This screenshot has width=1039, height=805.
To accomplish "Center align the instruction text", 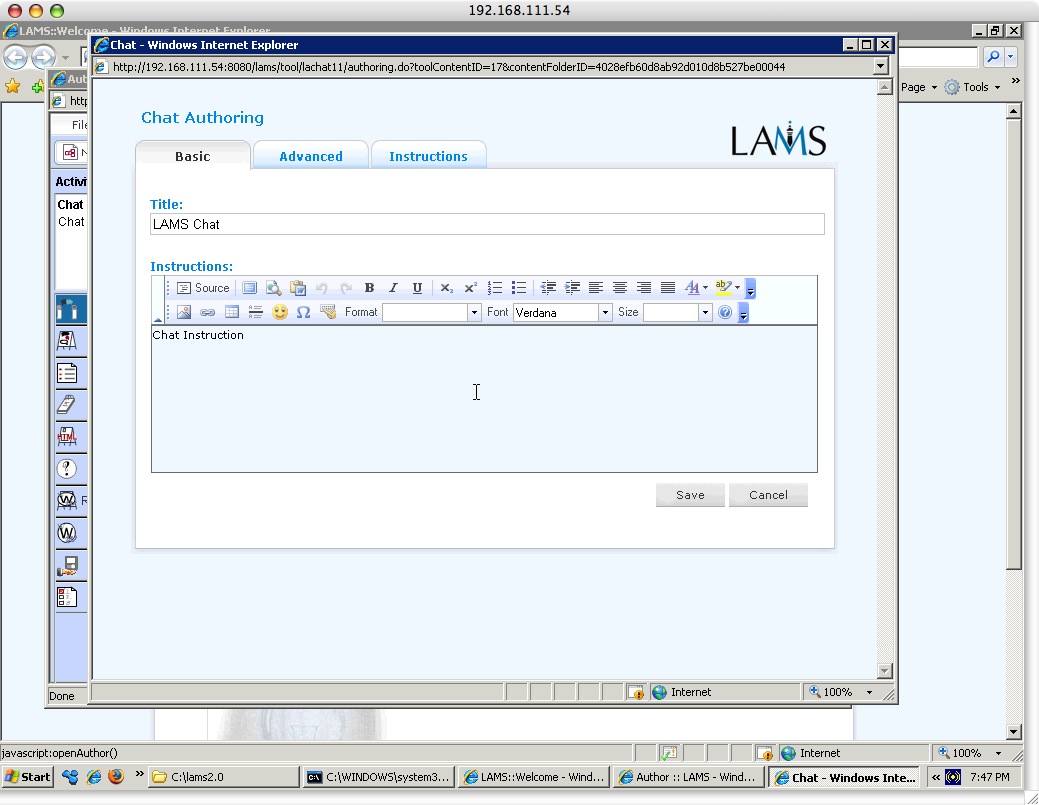I will click(x=620, y=288).
